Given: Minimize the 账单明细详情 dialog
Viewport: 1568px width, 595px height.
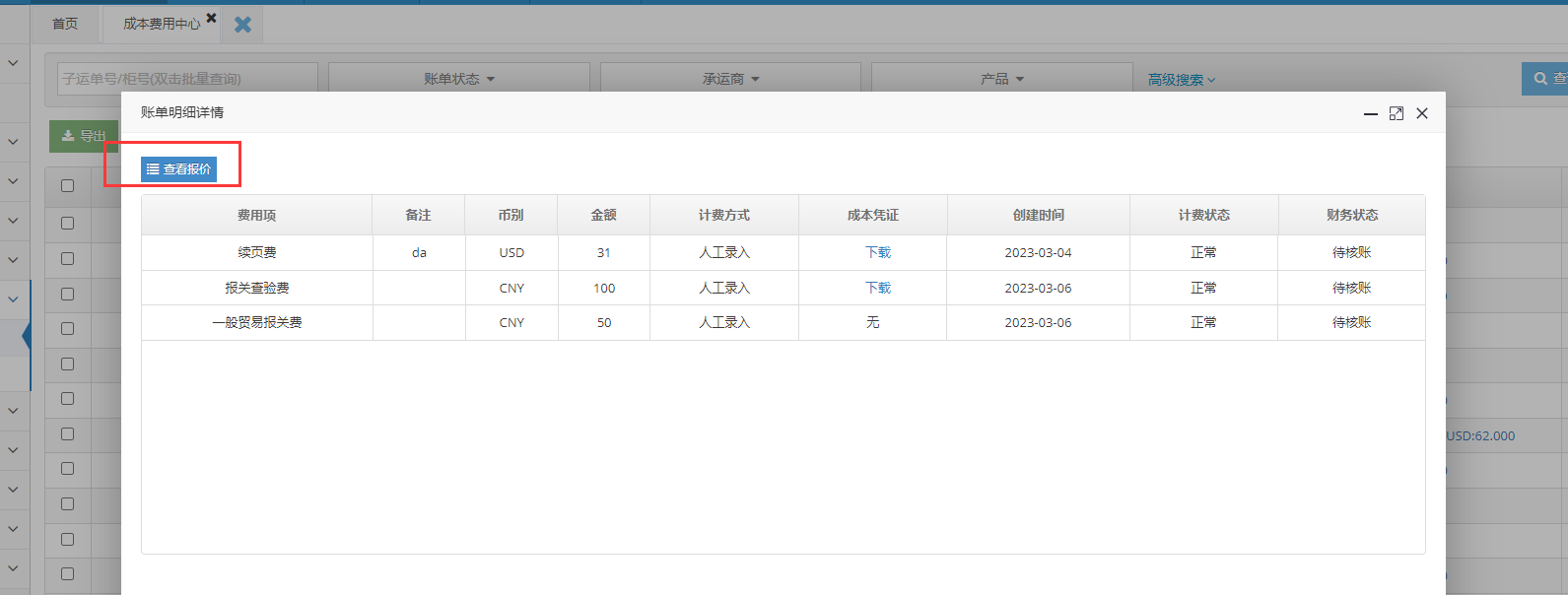Looking at the screenshot, I should 1370,114.
